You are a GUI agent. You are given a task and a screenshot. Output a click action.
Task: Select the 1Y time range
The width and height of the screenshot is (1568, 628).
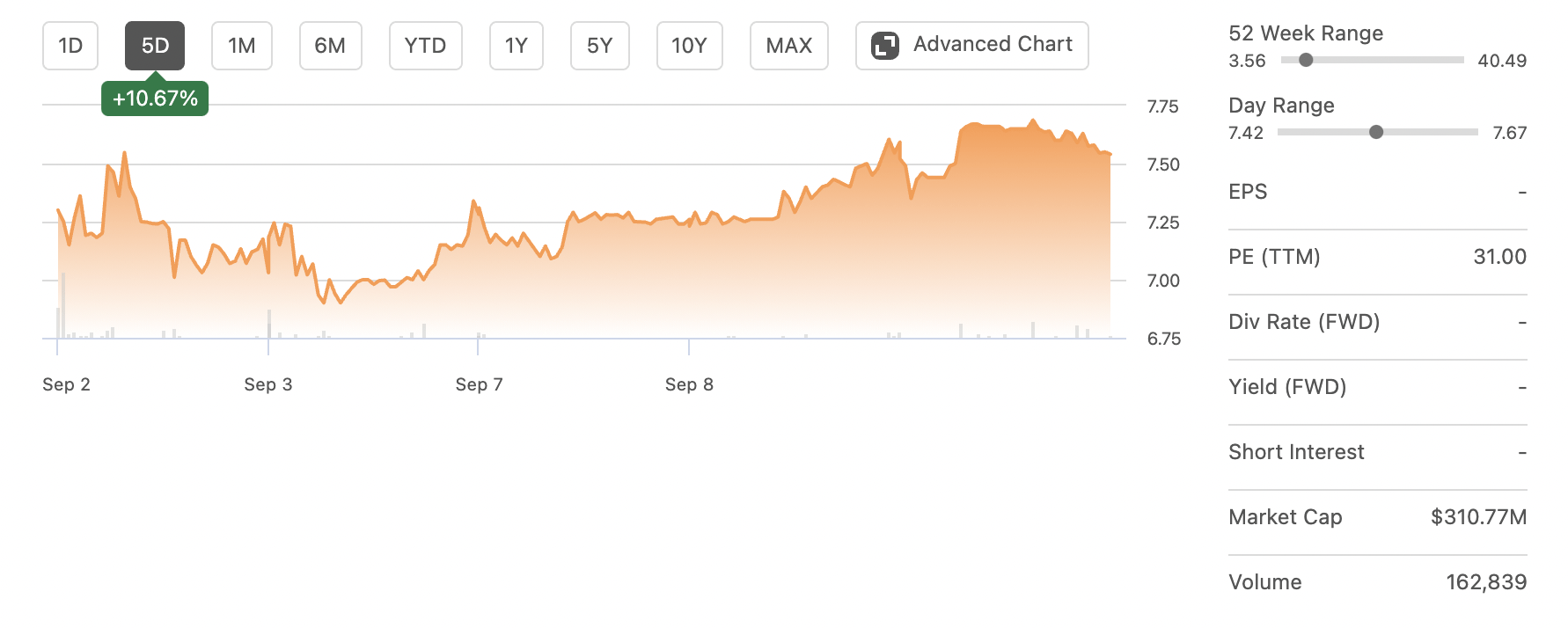(x=517, y=46)
